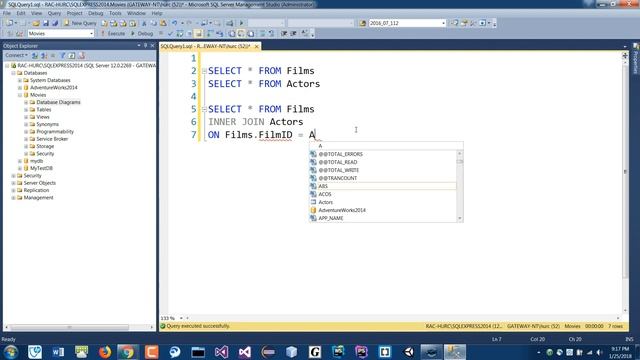Open the Edit menu
This screenshot has width=640, height=360.
click(21, 13)
